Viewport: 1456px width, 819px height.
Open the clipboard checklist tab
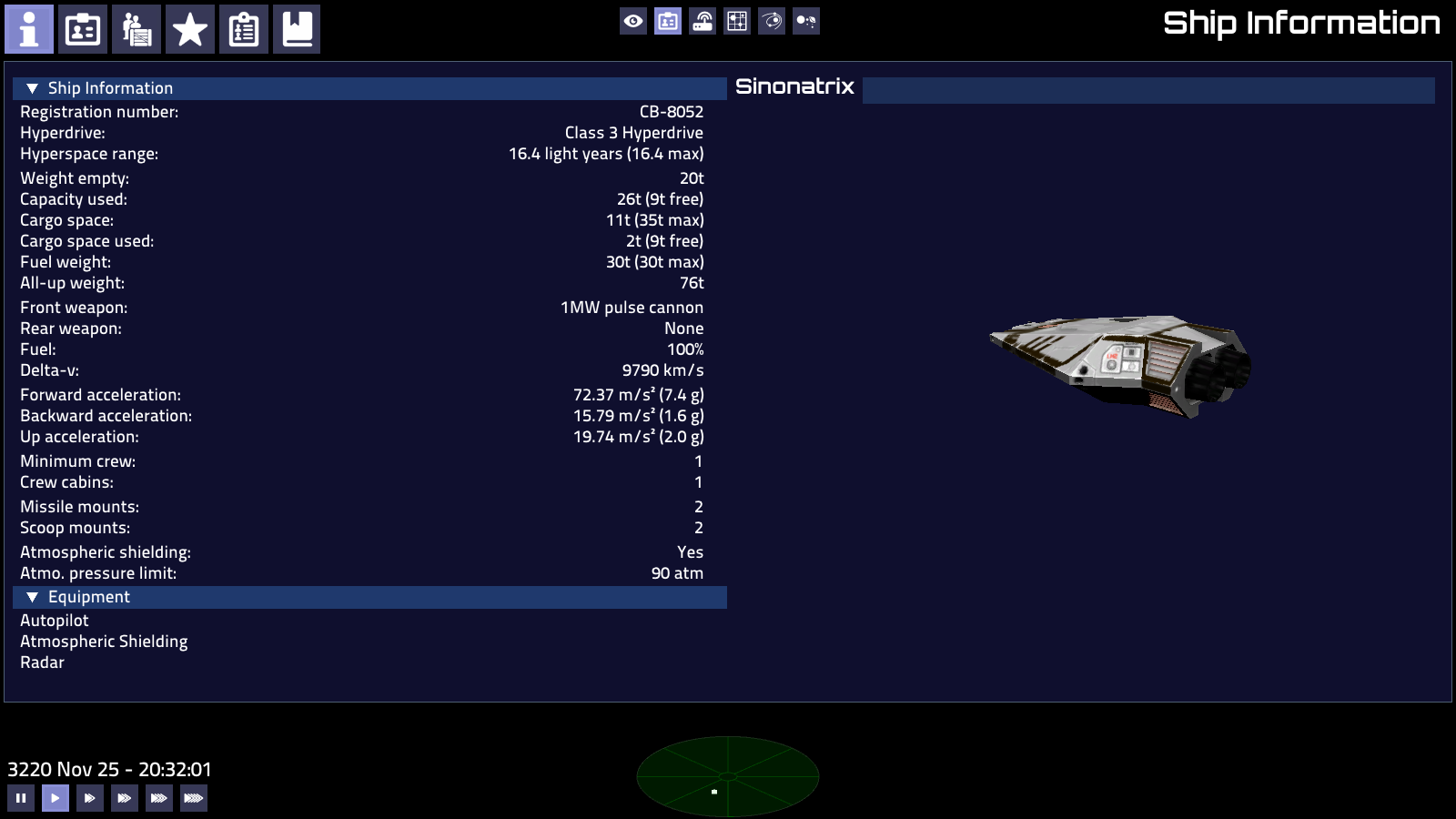tap(244, 29)
